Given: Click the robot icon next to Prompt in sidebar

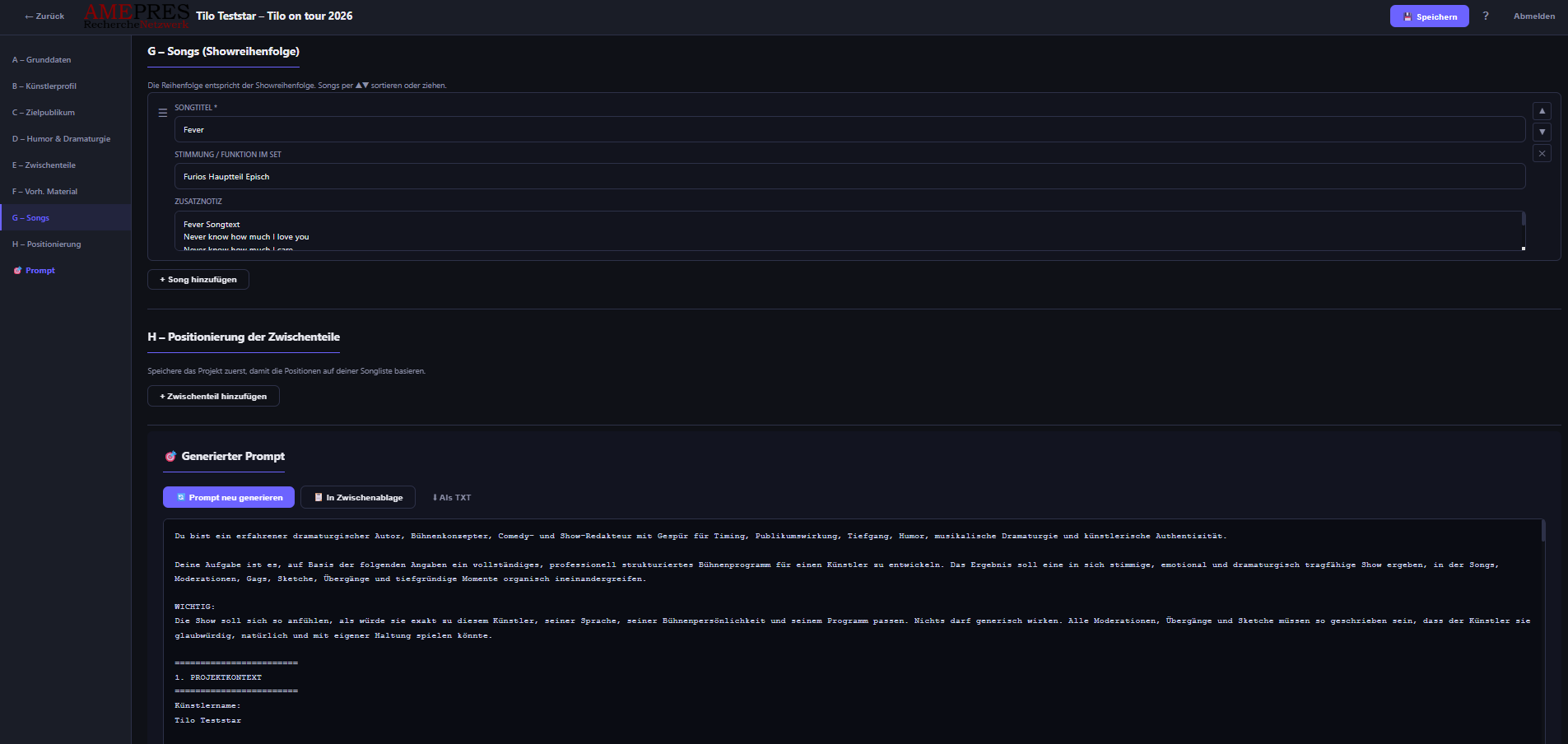Looking at the screenshot, I should coord(17,270).
